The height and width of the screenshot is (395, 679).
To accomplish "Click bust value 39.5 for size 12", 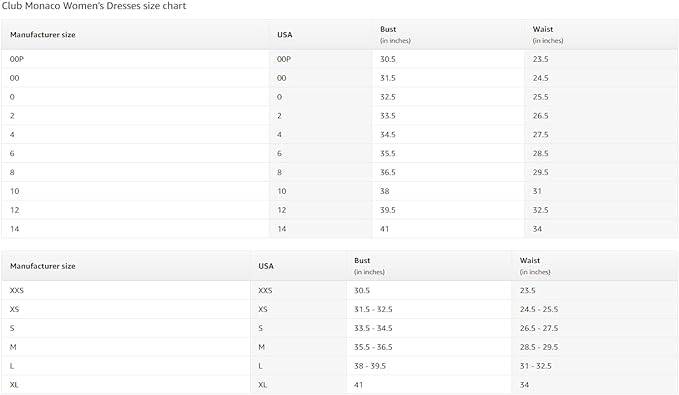I will tap(388, 210).
